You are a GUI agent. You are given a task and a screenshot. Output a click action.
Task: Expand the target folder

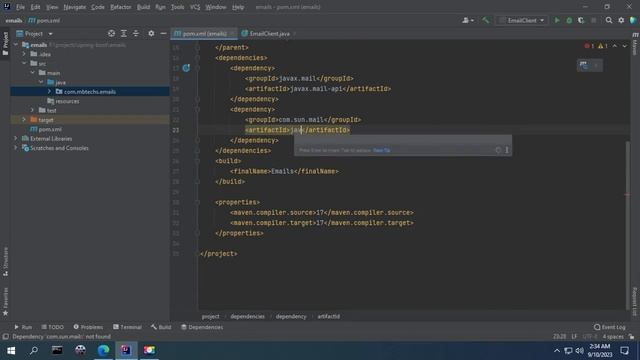point(24,120)
